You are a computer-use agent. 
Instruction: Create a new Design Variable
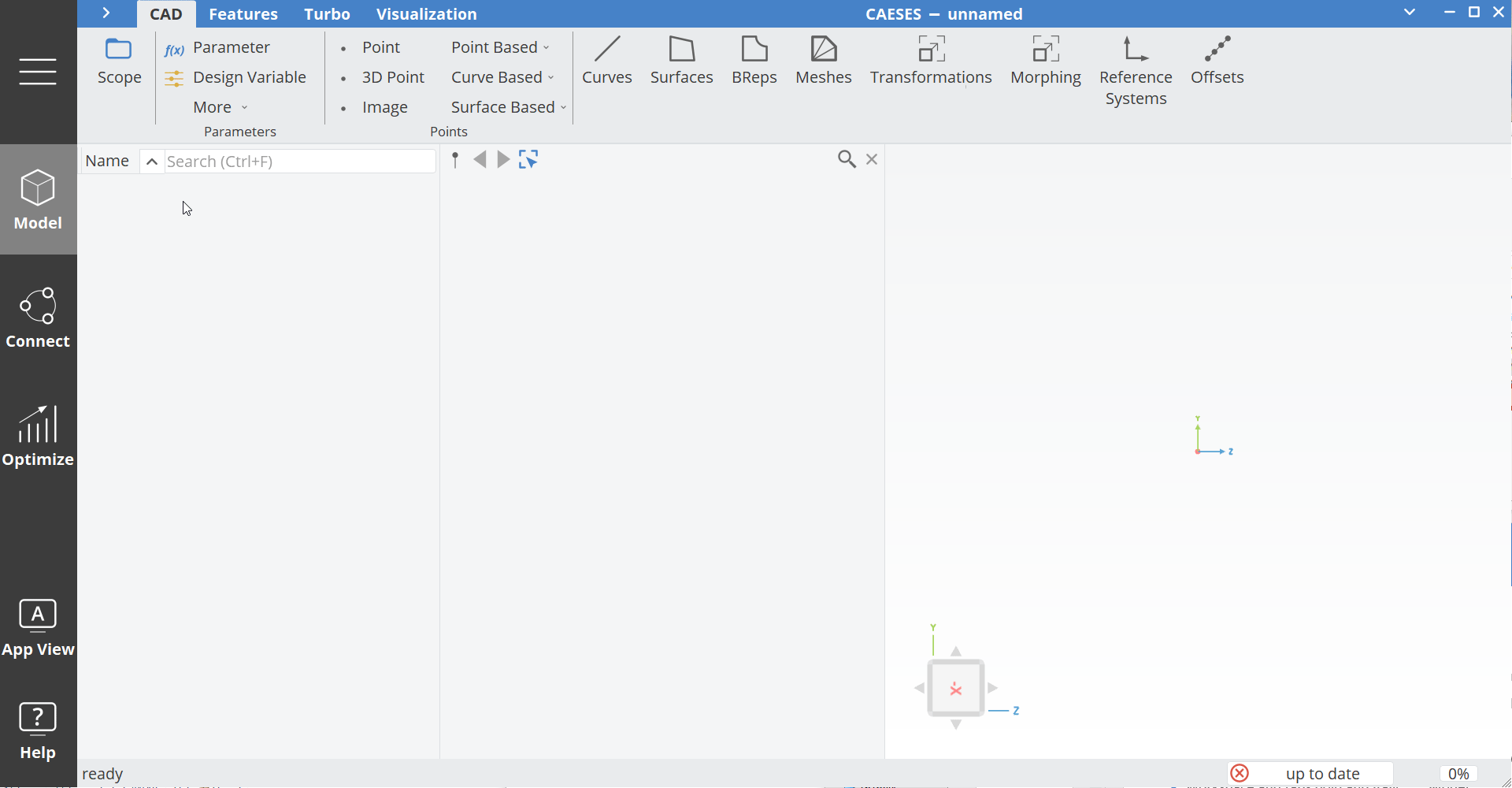click(x=250, y=76)
